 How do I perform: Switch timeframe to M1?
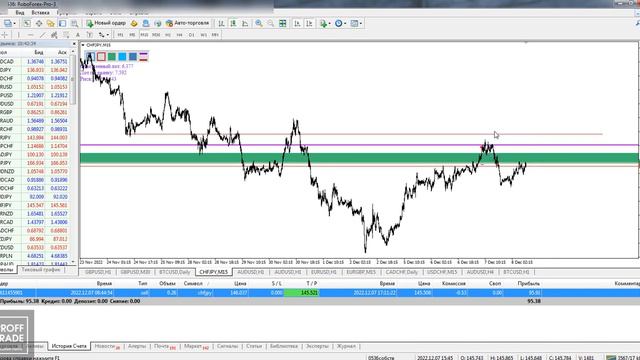click(x=120, y=35)
